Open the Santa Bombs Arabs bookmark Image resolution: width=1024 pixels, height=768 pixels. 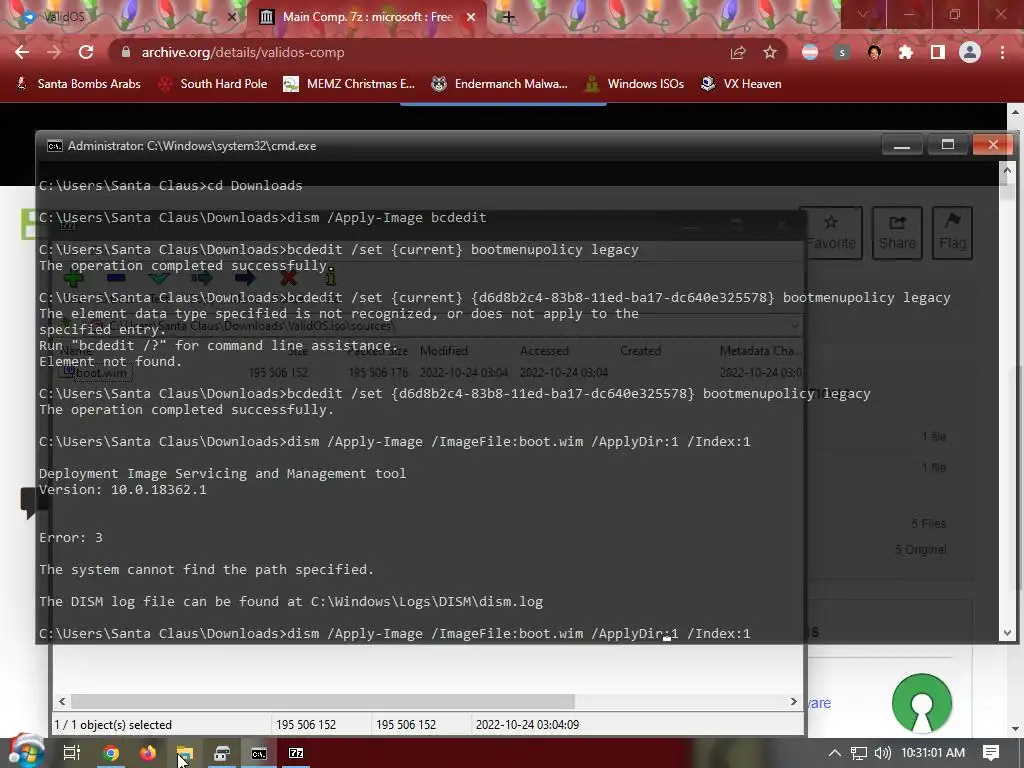78,84
